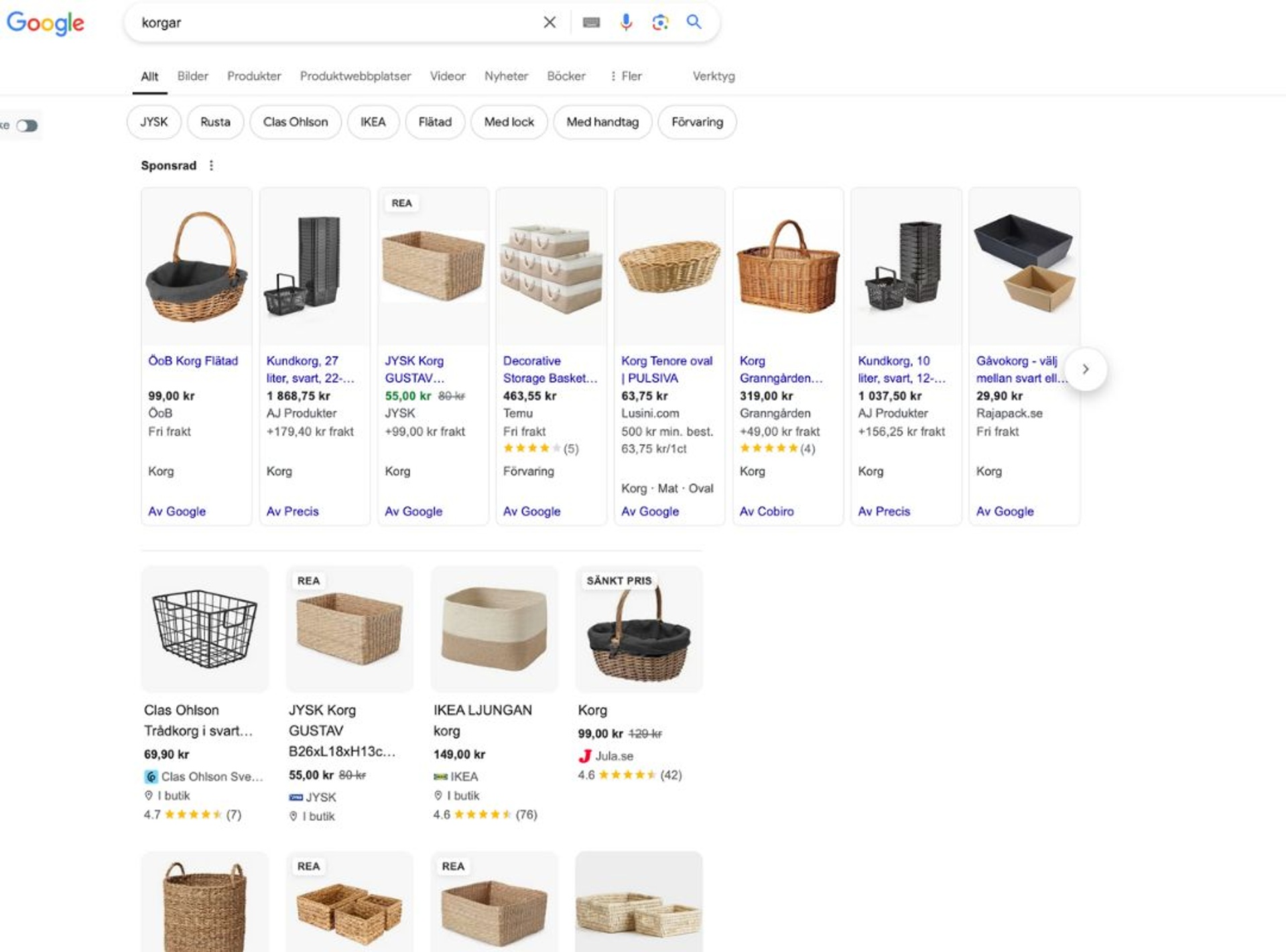Screen dimensions: 1286x952
Task: Open the IKEA LJUNGAN korg listing
Action: coord(483,720)
